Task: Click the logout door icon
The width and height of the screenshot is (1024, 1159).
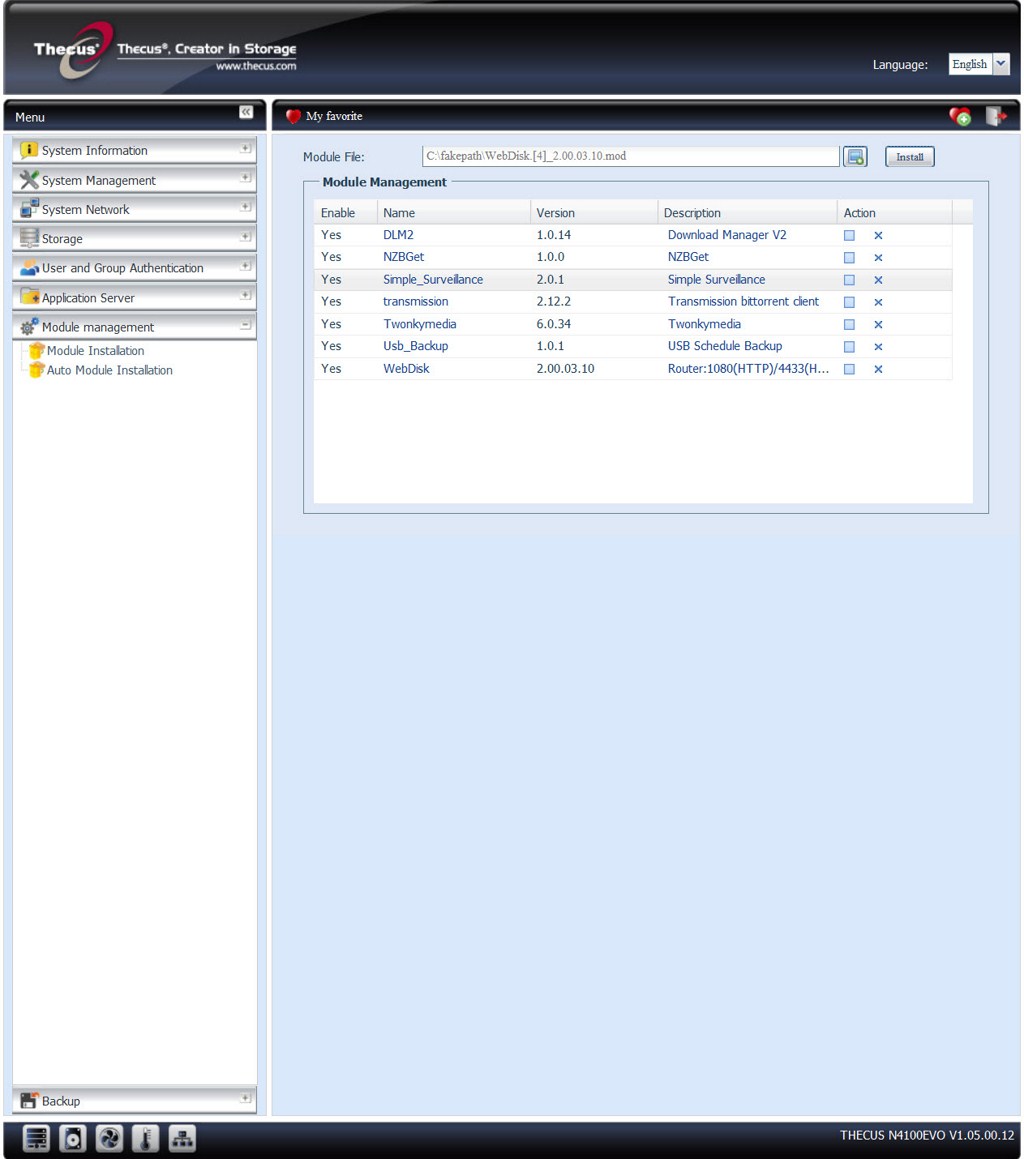Action: pos(995,116)
